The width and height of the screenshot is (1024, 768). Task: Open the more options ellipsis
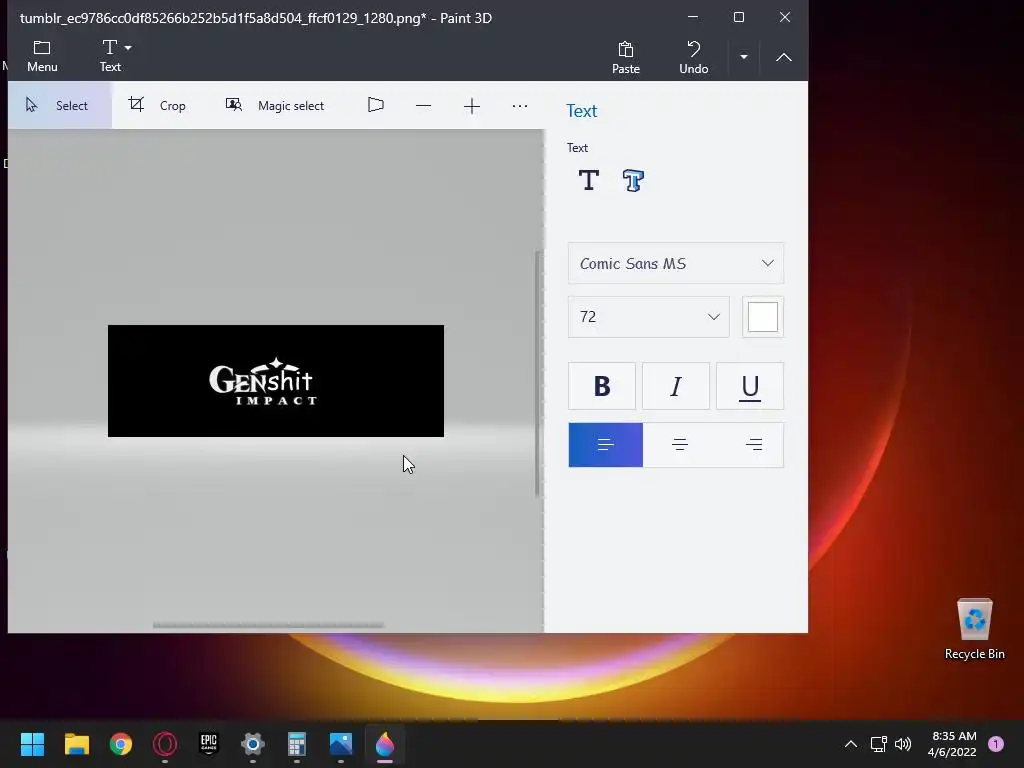(x=520, y=106)
